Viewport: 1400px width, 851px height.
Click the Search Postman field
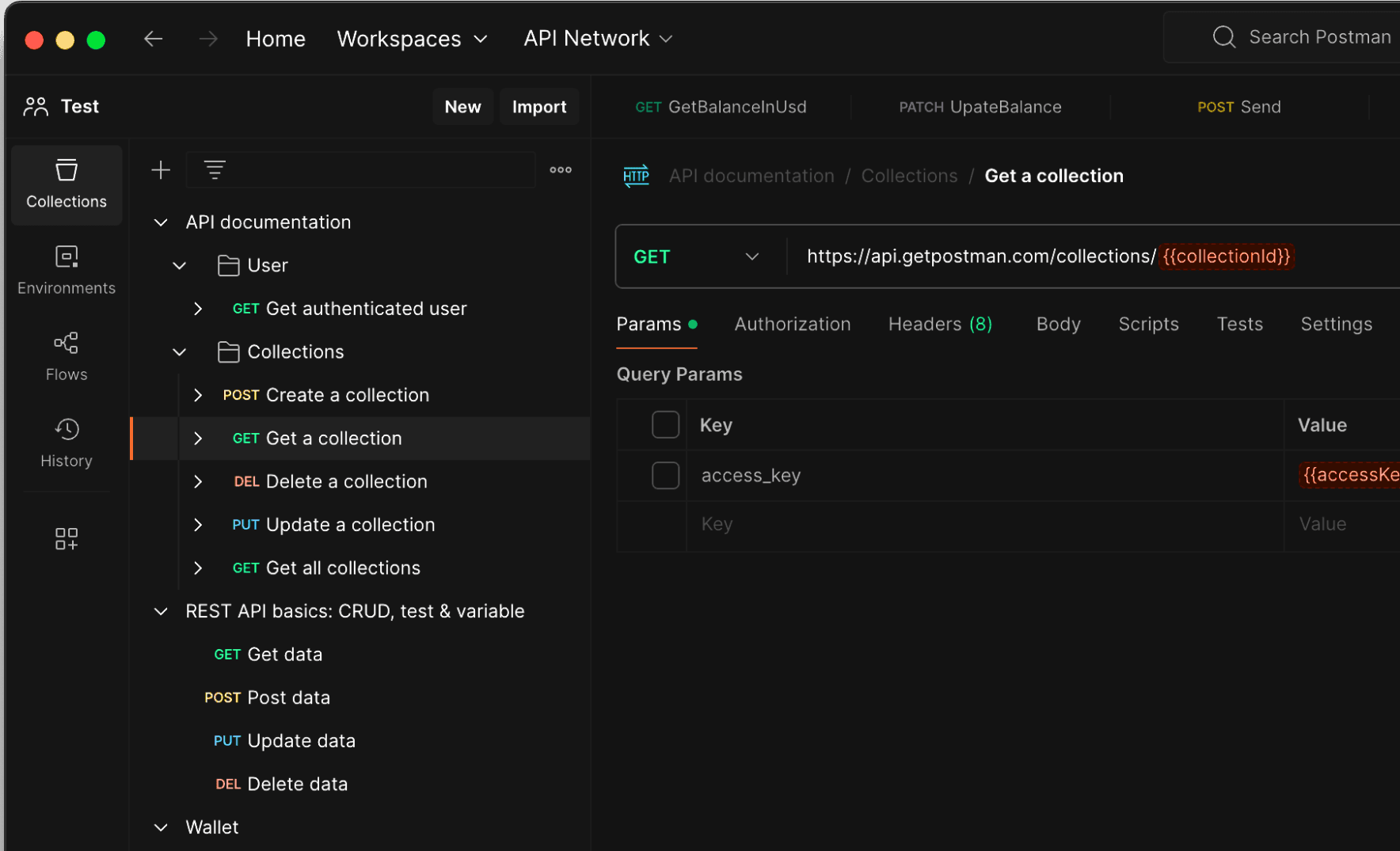coord(1283,37)
